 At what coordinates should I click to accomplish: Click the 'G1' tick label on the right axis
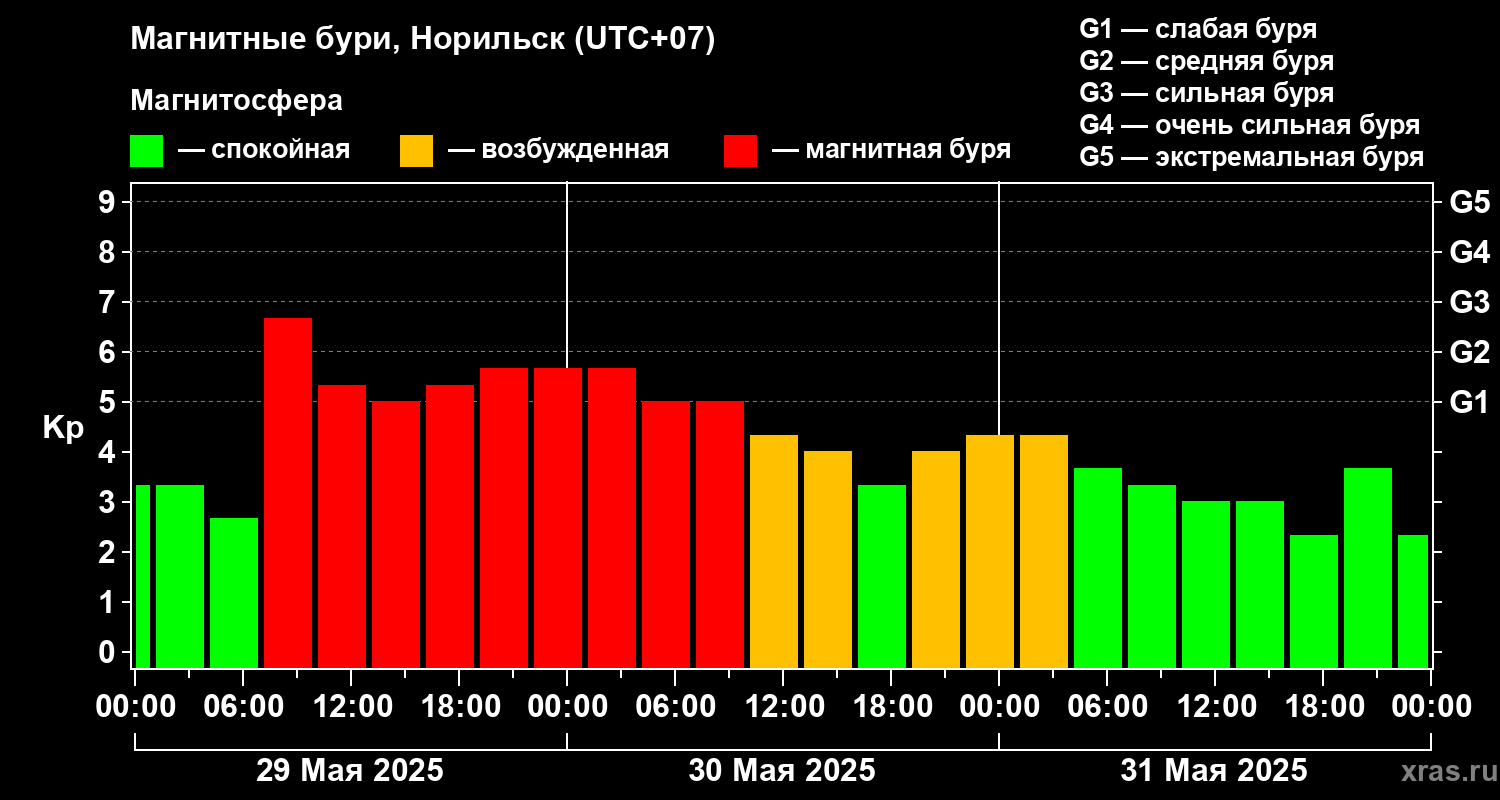[x=1470, y=402]
